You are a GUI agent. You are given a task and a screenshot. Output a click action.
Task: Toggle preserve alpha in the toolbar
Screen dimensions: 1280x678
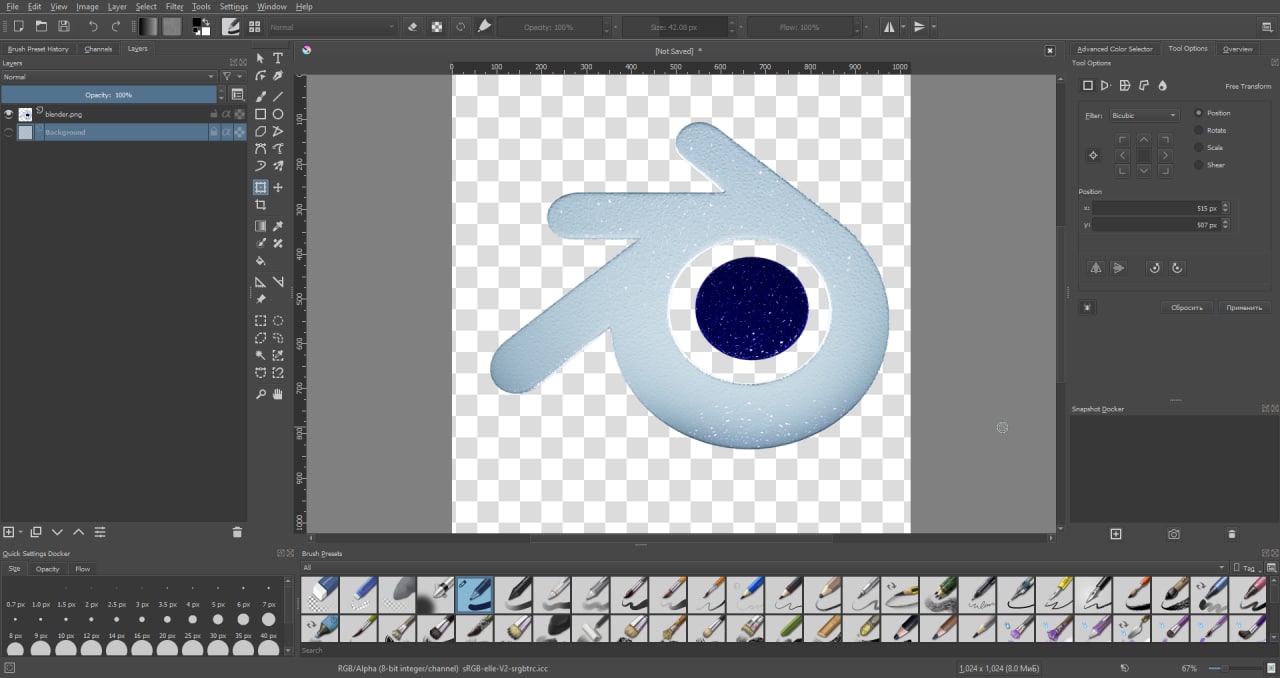436,27
